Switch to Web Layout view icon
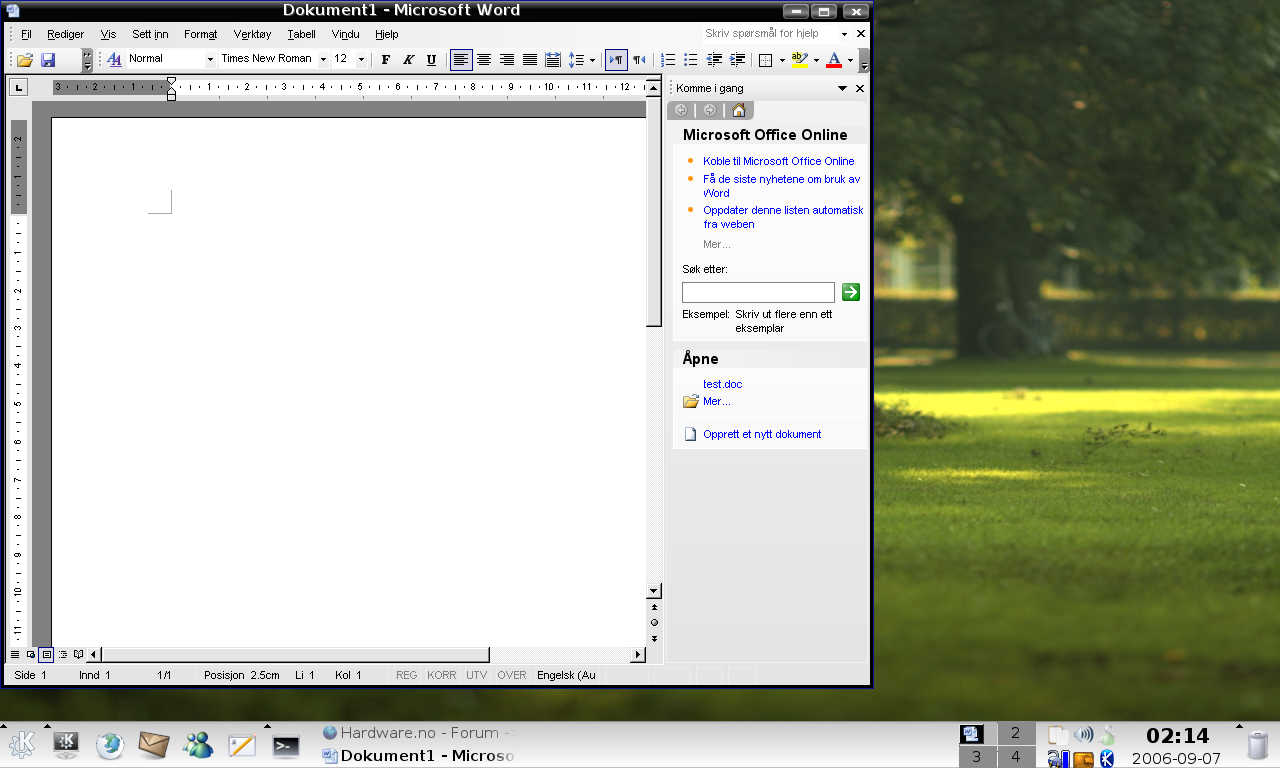 tap(30, 654)
